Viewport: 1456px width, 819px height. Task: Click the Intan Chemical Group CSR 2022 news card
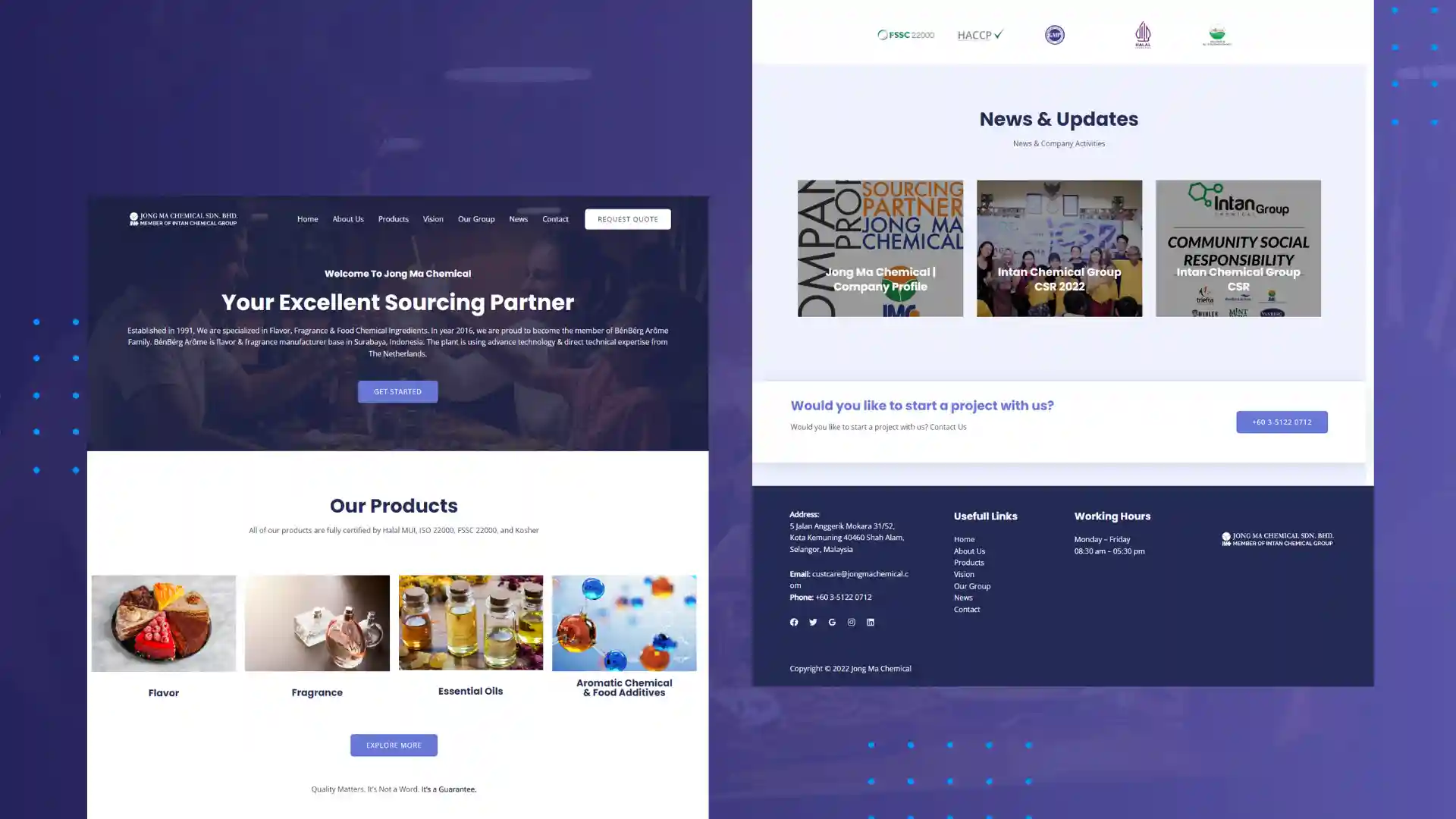(1059, 248)
